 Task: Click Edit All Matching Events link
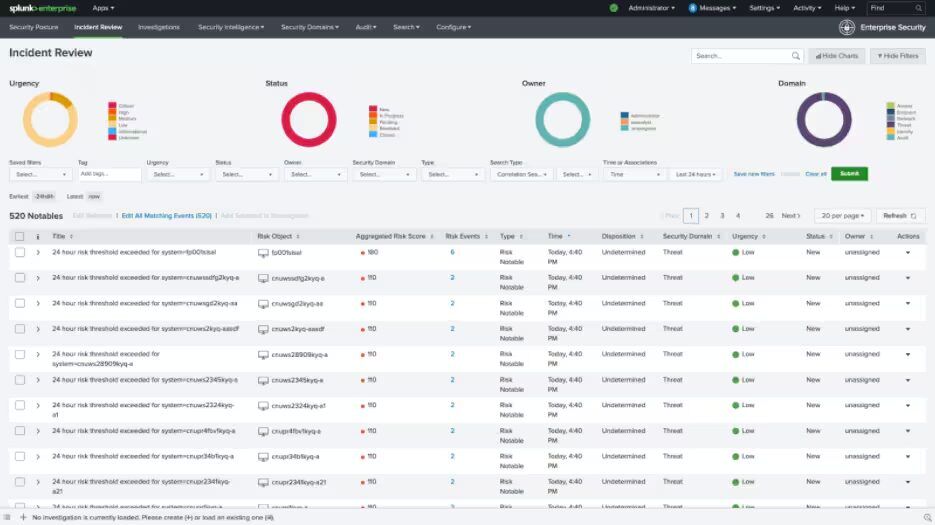tap(166, 216)
